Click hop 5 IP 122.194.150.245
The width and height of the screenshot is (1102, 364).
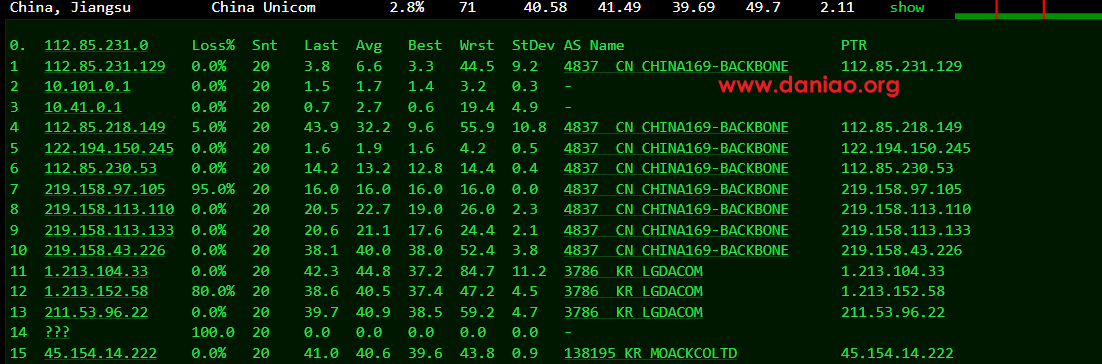pos(109,148)
